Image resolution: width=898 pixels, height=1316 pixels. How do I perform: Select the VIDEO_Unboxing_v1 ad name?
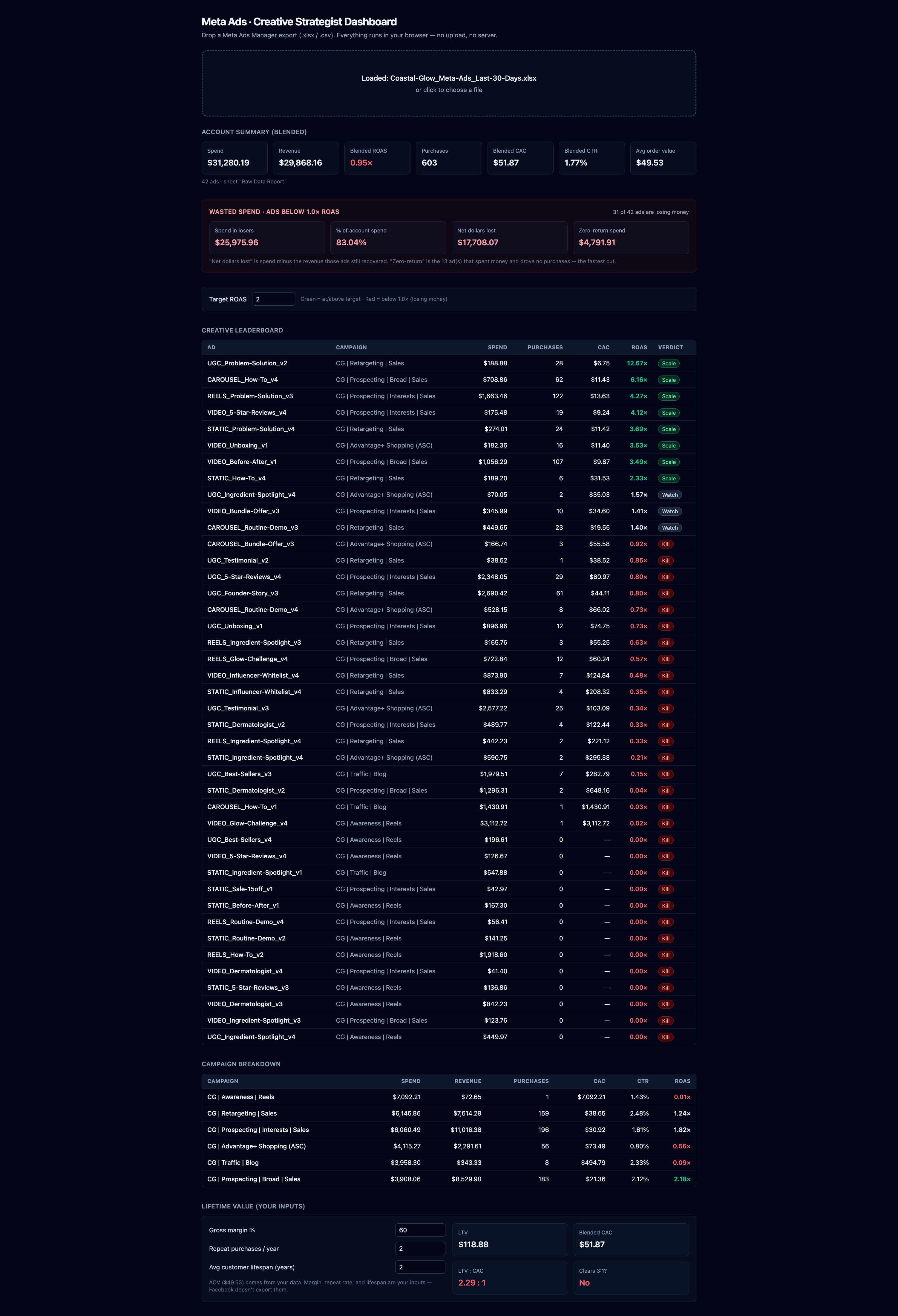[237, 446]
